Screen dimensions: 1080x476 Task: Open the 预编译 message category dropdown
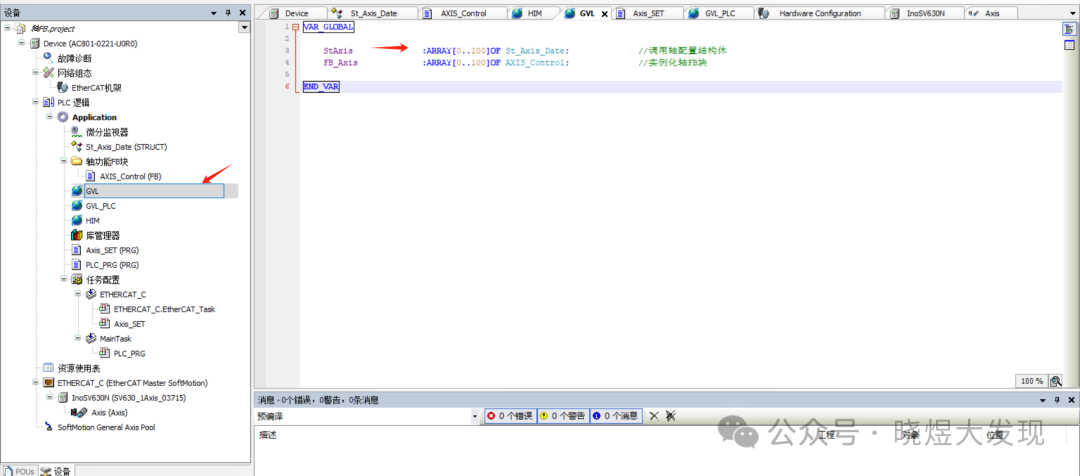(475, 415)
